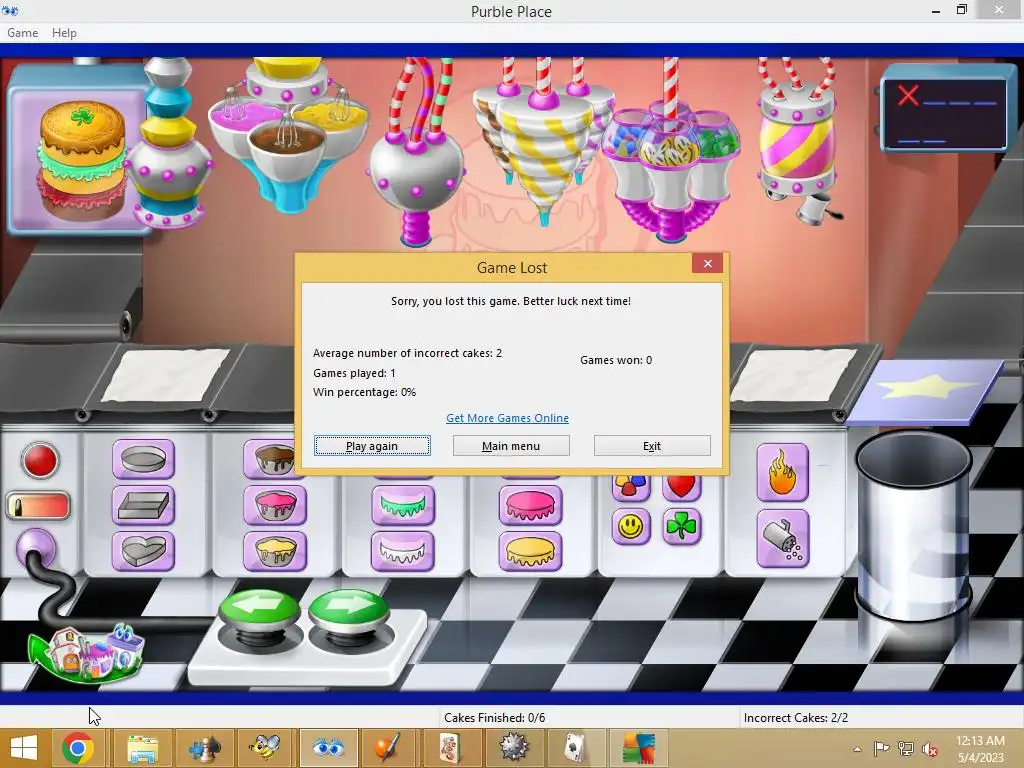This screenshot has height=768, width=1024.
Task: Click the red pressure gauge bar
Action: pyautogui.click(x=38, y=506)
